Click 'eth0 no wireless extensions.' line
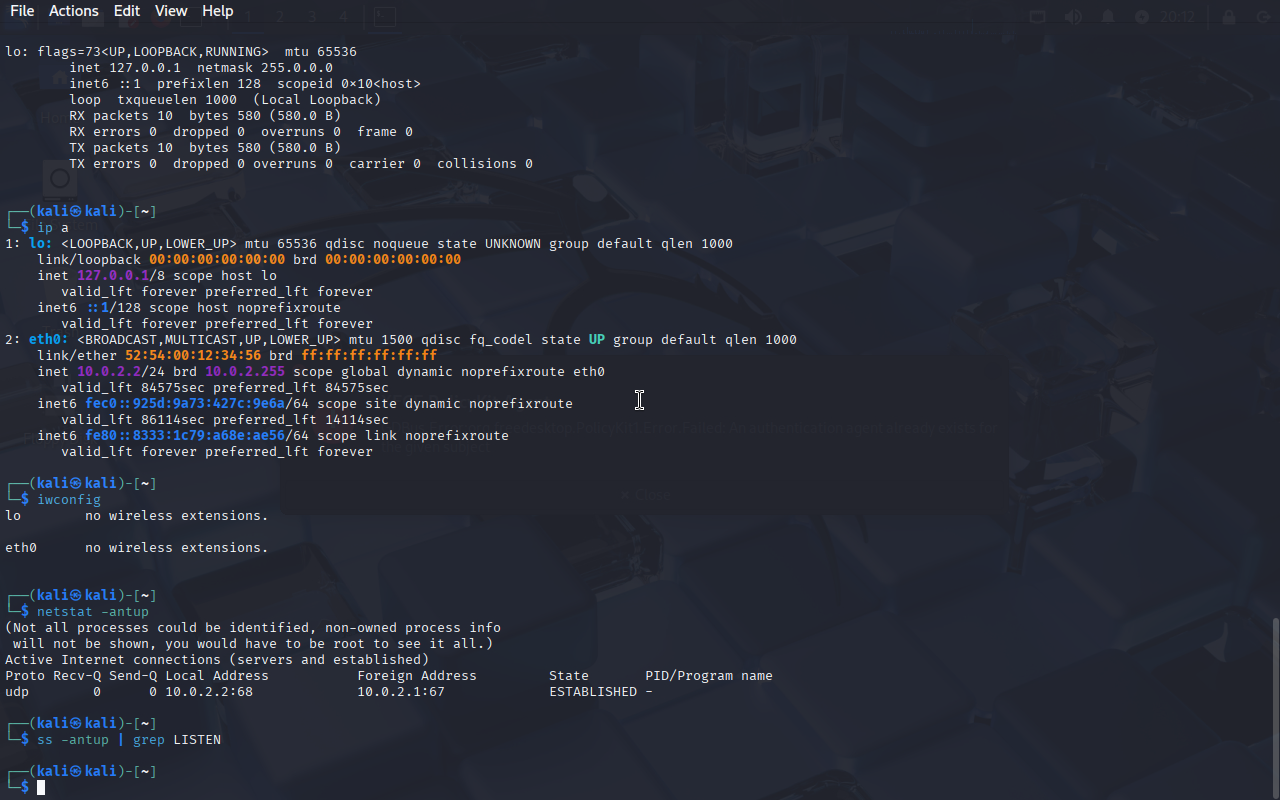 pyautogui.click(x=137, y=548)
